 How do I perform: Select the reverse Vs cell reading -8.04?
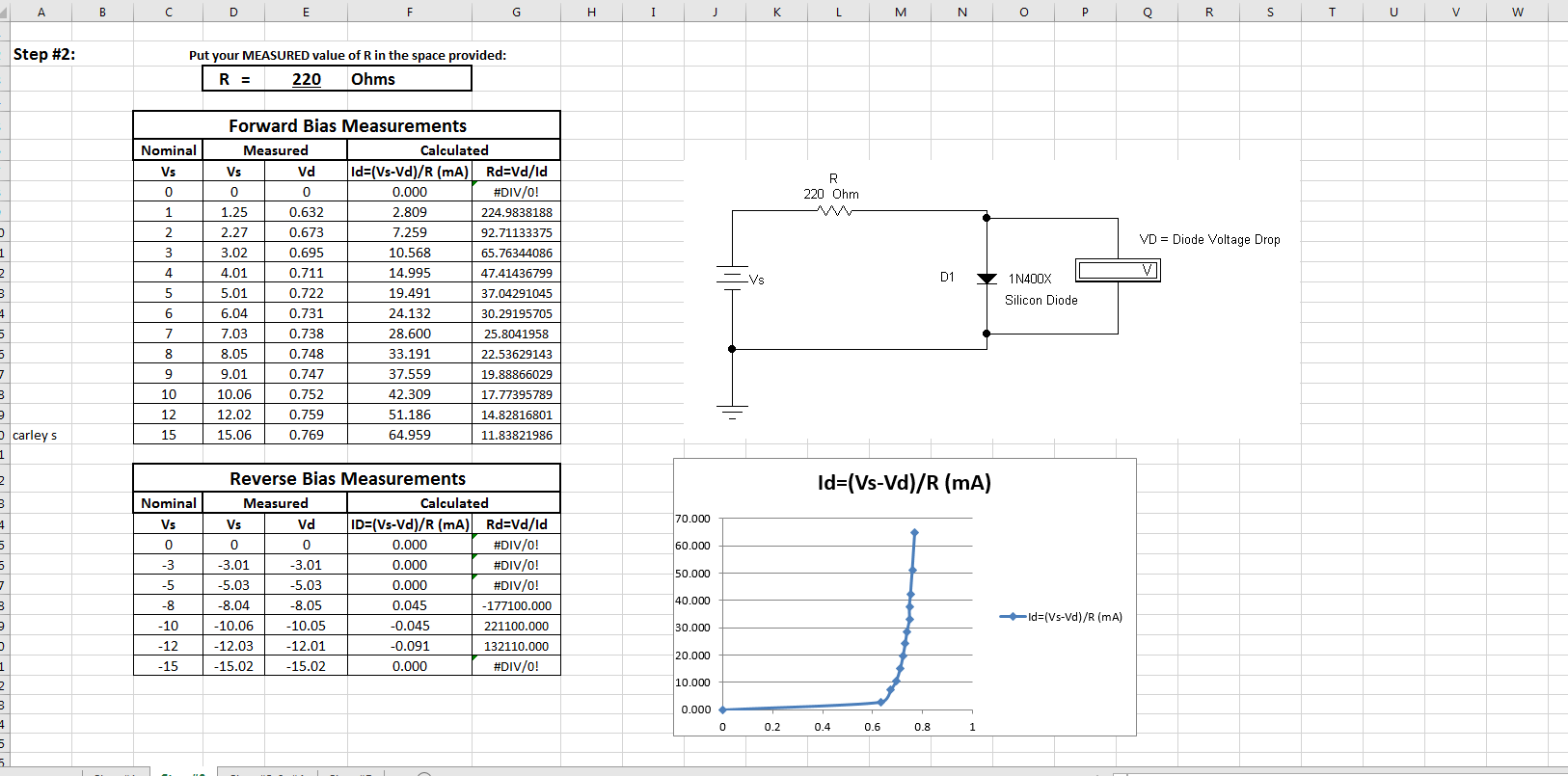(234, 605)
